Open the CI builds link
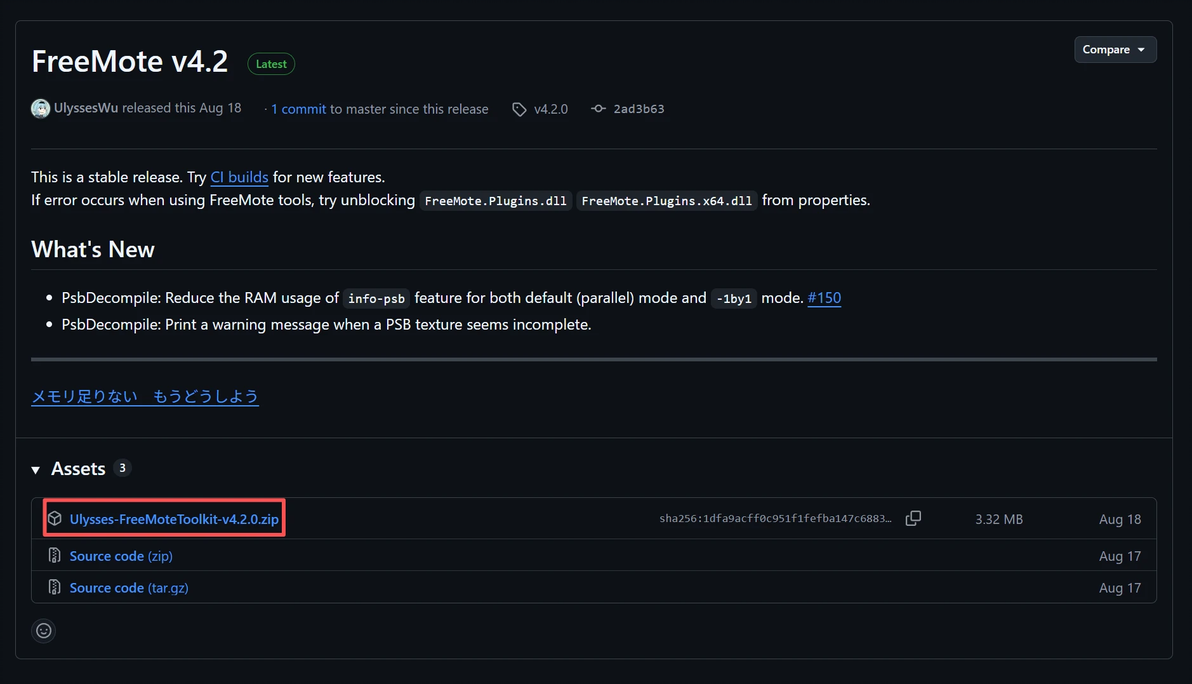Image resolution: width=1192 pixels, height=684 pixels. (239, 177)
